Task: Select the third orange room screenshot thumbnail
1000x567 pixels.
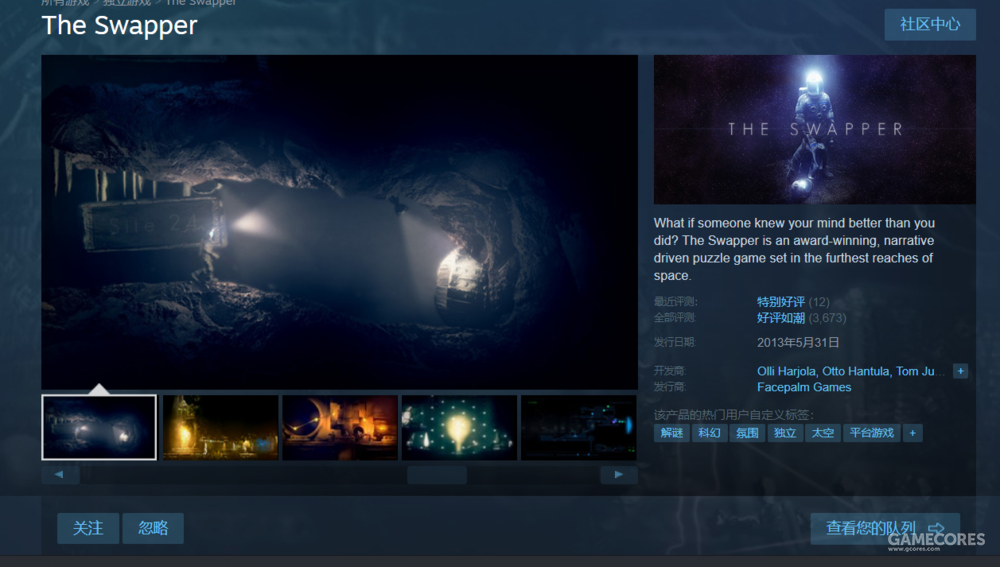Action: pyautogui.click(x=340, y=427)
